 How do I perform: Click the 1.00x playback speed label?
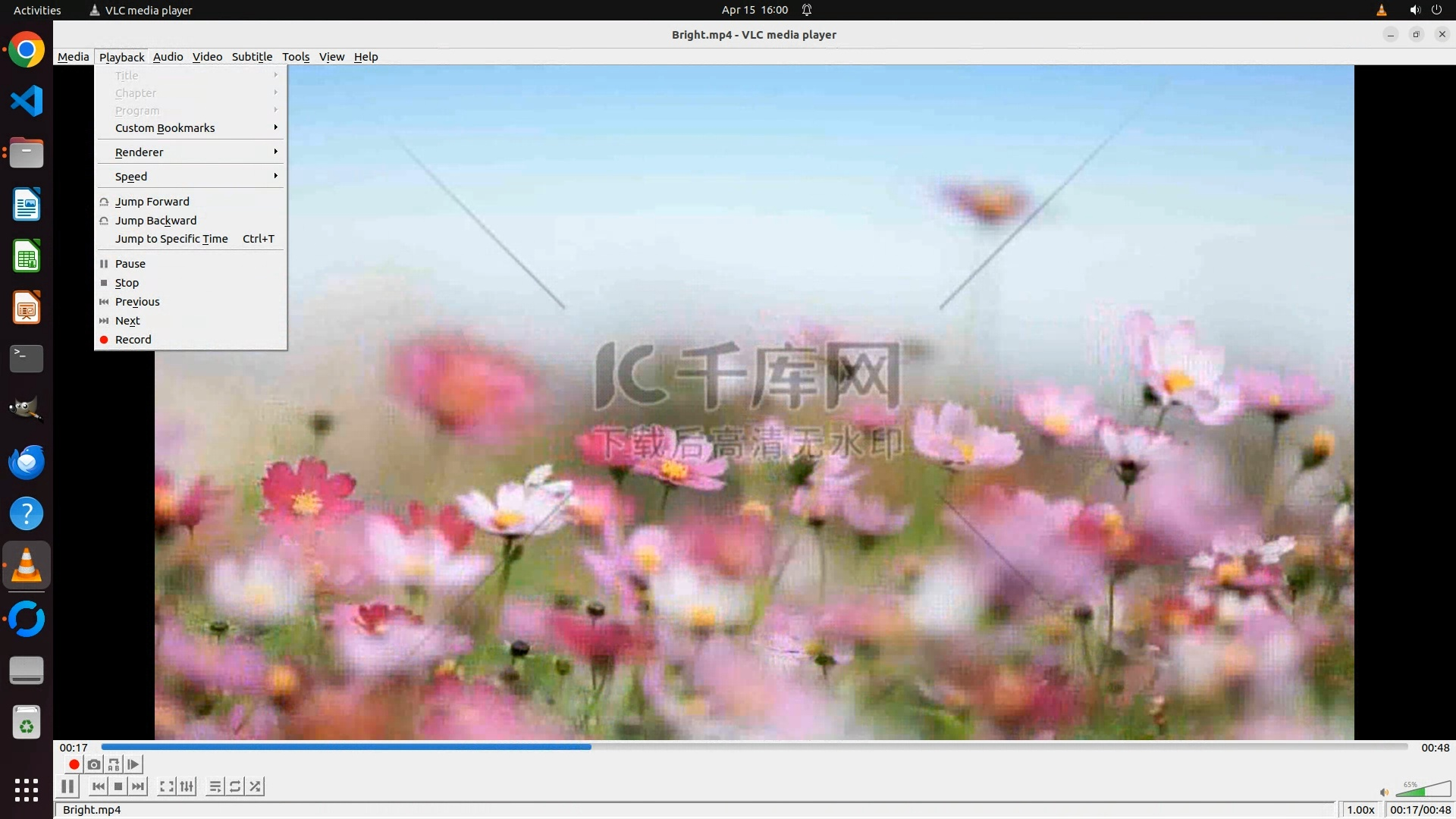1360,810
